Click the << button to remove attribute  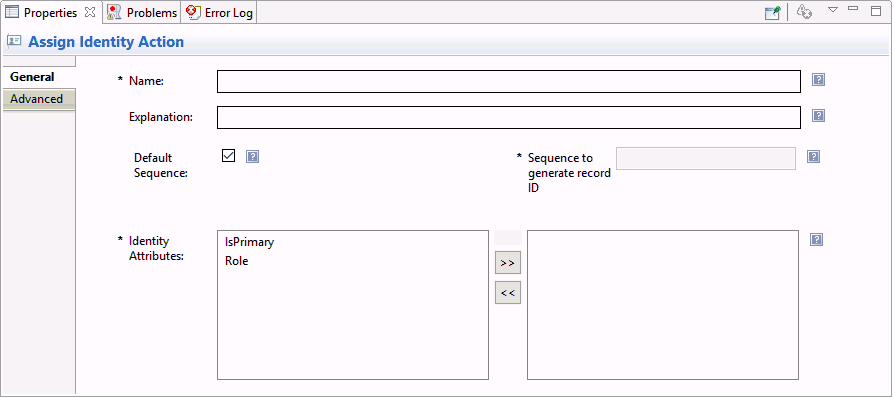click(507, 293)
